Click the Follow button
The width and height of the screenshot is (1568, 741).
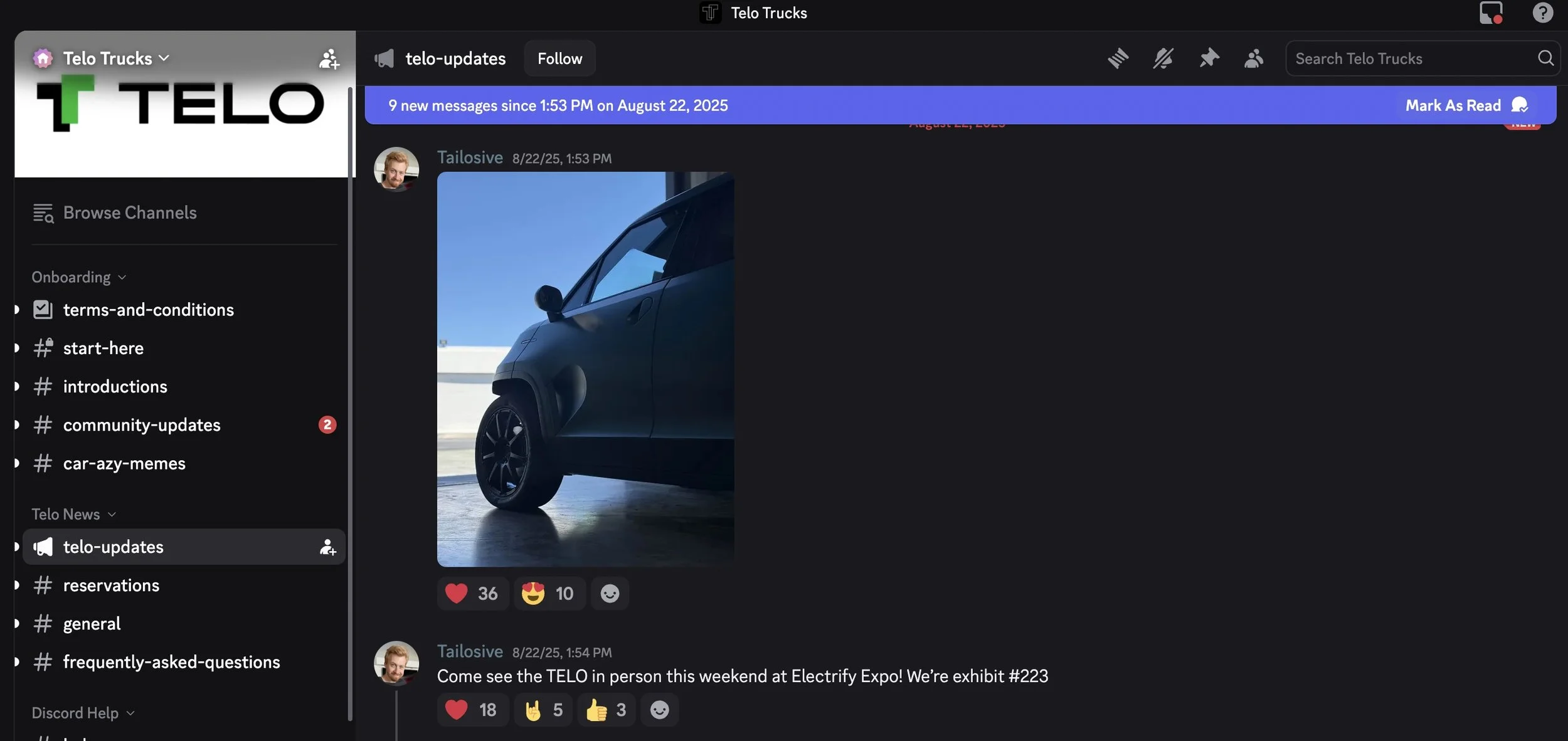point(559,58)
